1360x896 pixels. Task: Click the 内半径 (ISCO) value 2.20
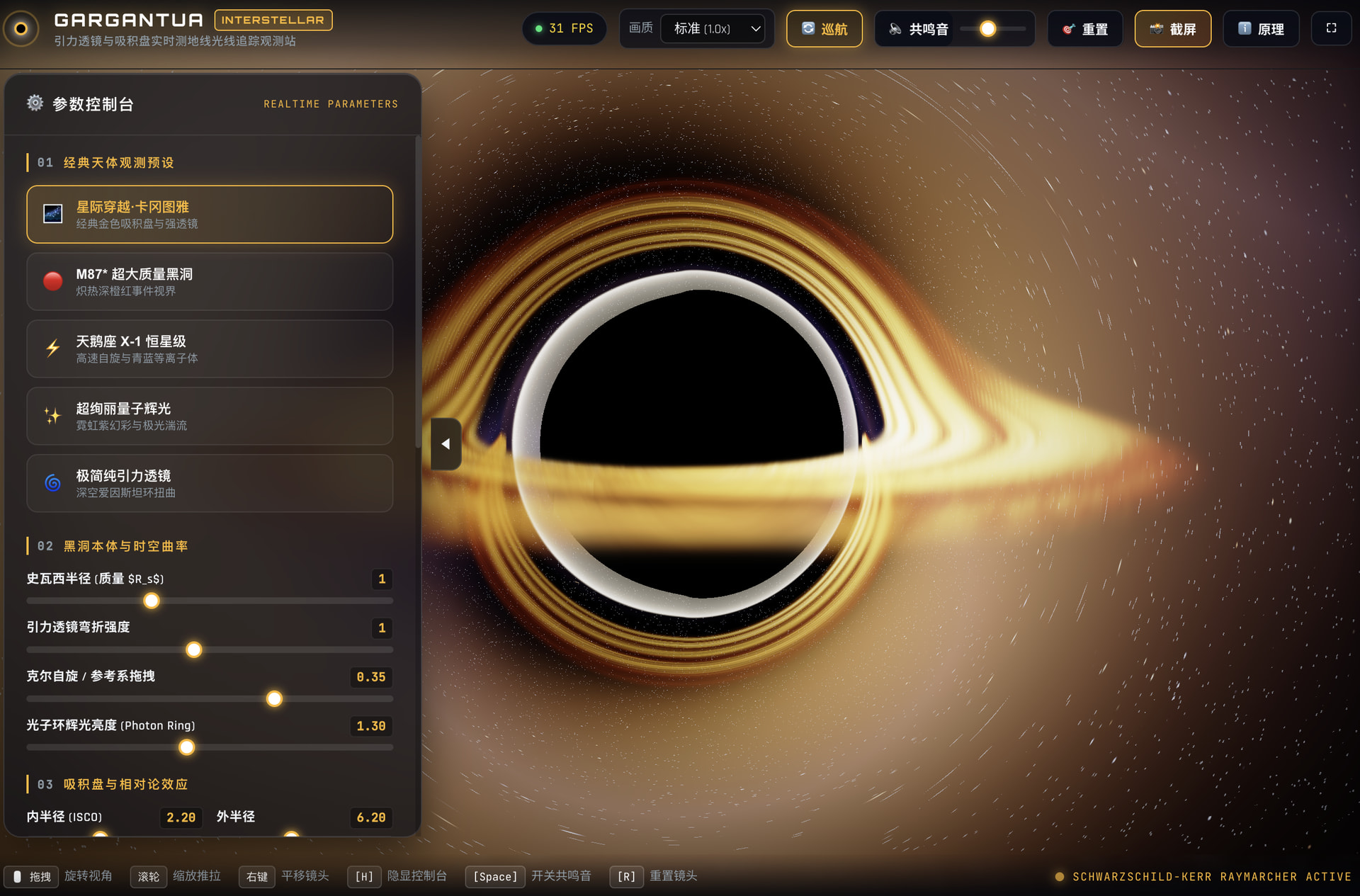(181, 817)
